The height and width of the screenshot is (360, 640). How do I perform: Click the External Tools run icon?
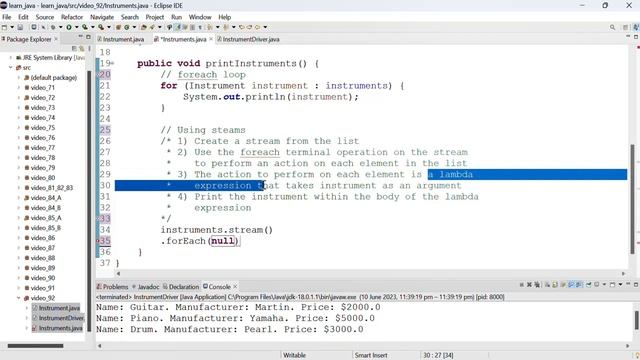101,27
